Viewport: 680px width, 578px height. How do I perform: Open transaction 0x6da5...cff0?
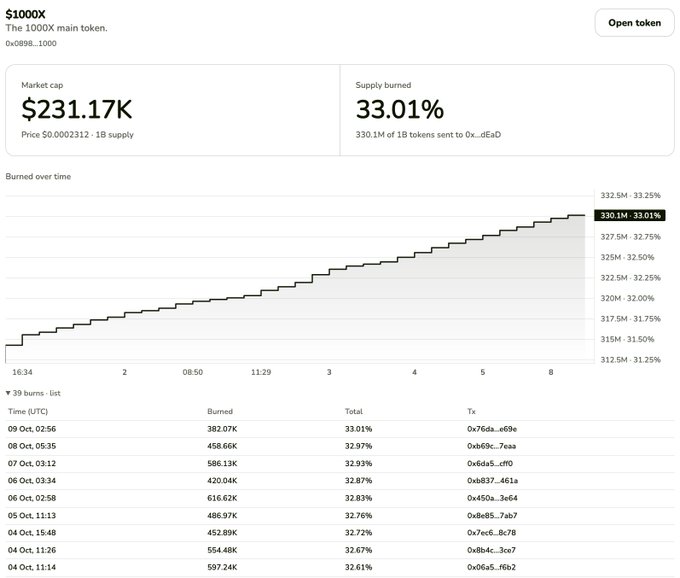[x=490, y=464]
